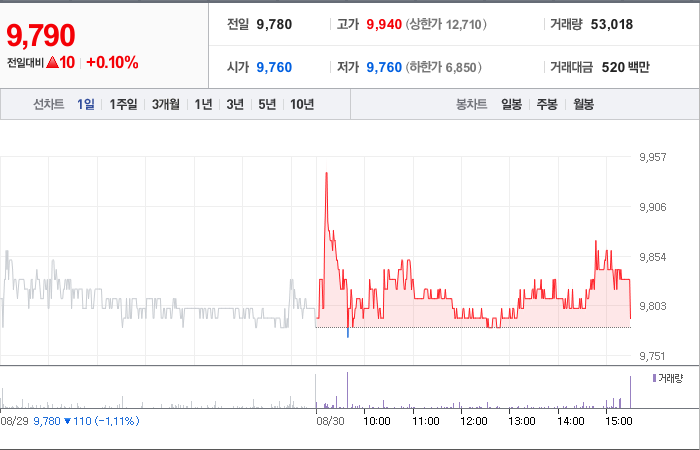The width and height of the screenshot is (700, 450).
Task: Click the 거래량 value 53,018
Action: pyautogui.click(x=612, y=24)
